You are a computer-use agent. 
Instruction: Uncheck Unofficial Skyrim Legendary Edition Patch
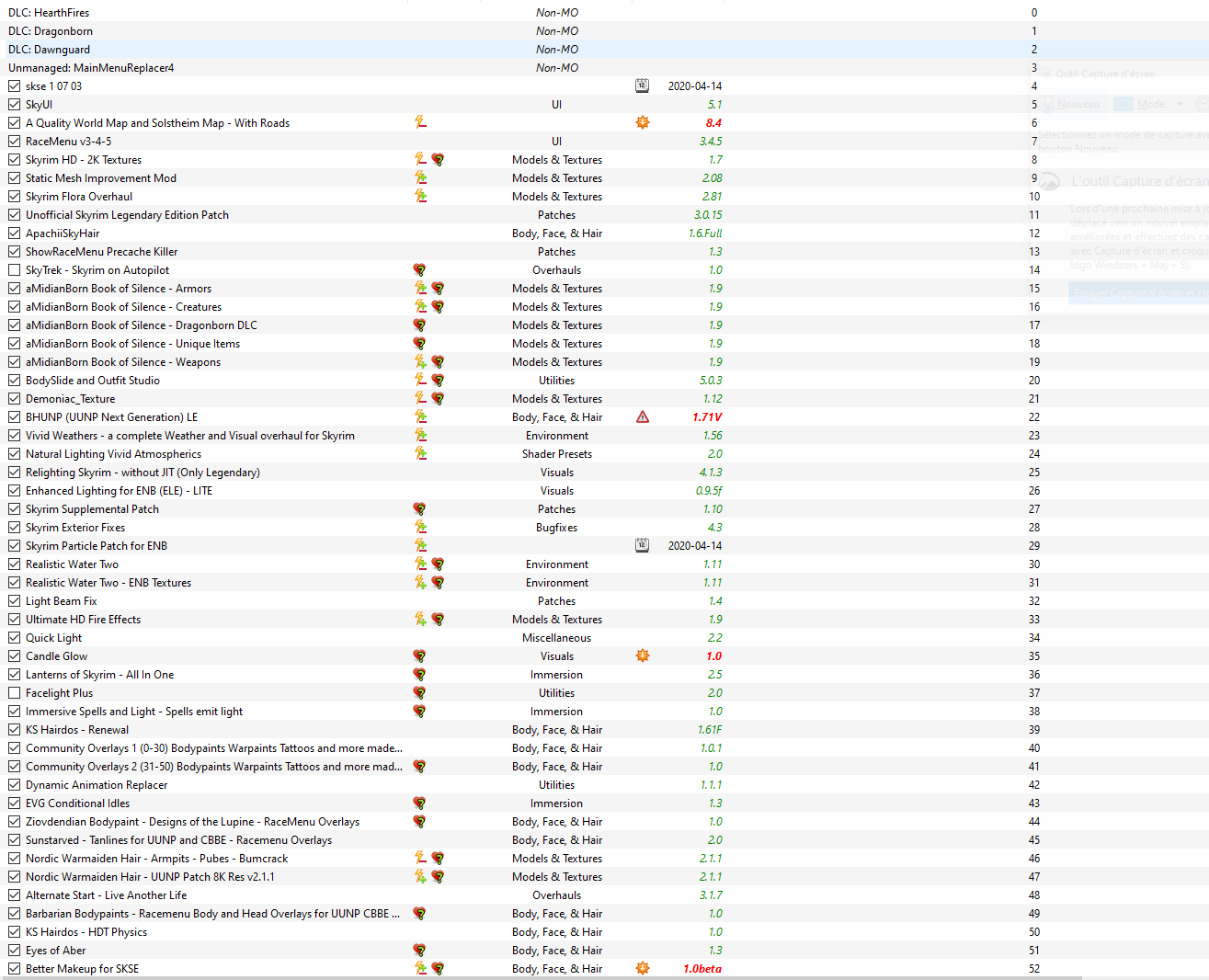tap(14, 214)
